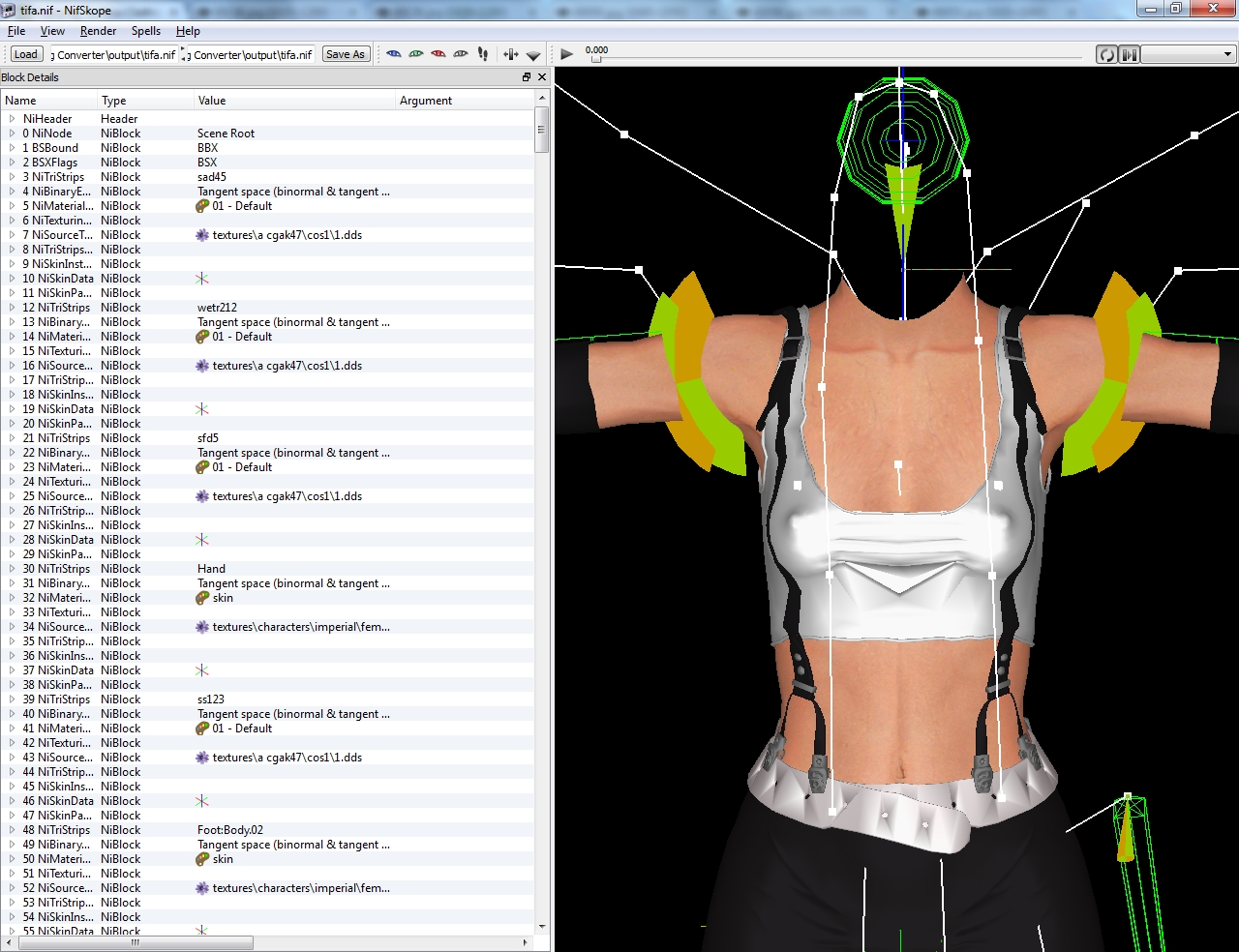The height and width of the screenshot is (952, 1239).
Task: Click texture flower icon in row 25
Action: coord(202,496)
